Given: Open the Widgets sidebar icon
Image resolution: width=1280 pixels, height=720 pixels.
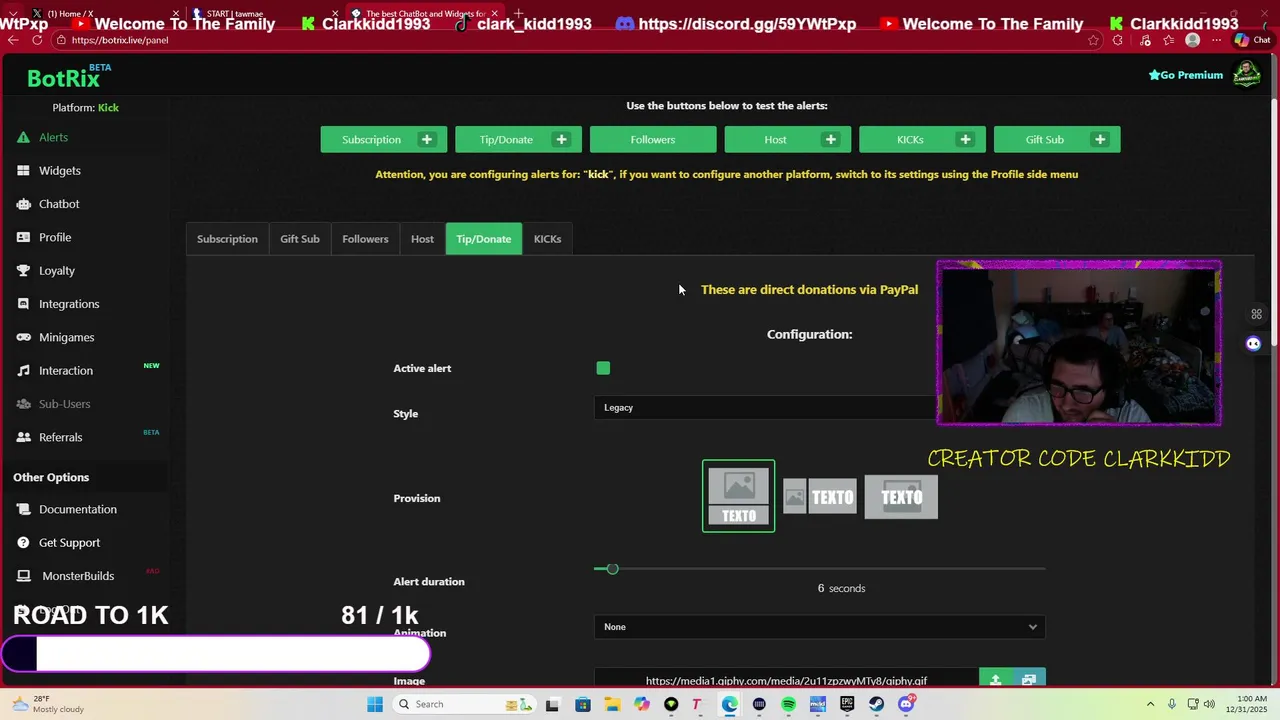Looking at the screenshot, I should (x=23, y=171).
